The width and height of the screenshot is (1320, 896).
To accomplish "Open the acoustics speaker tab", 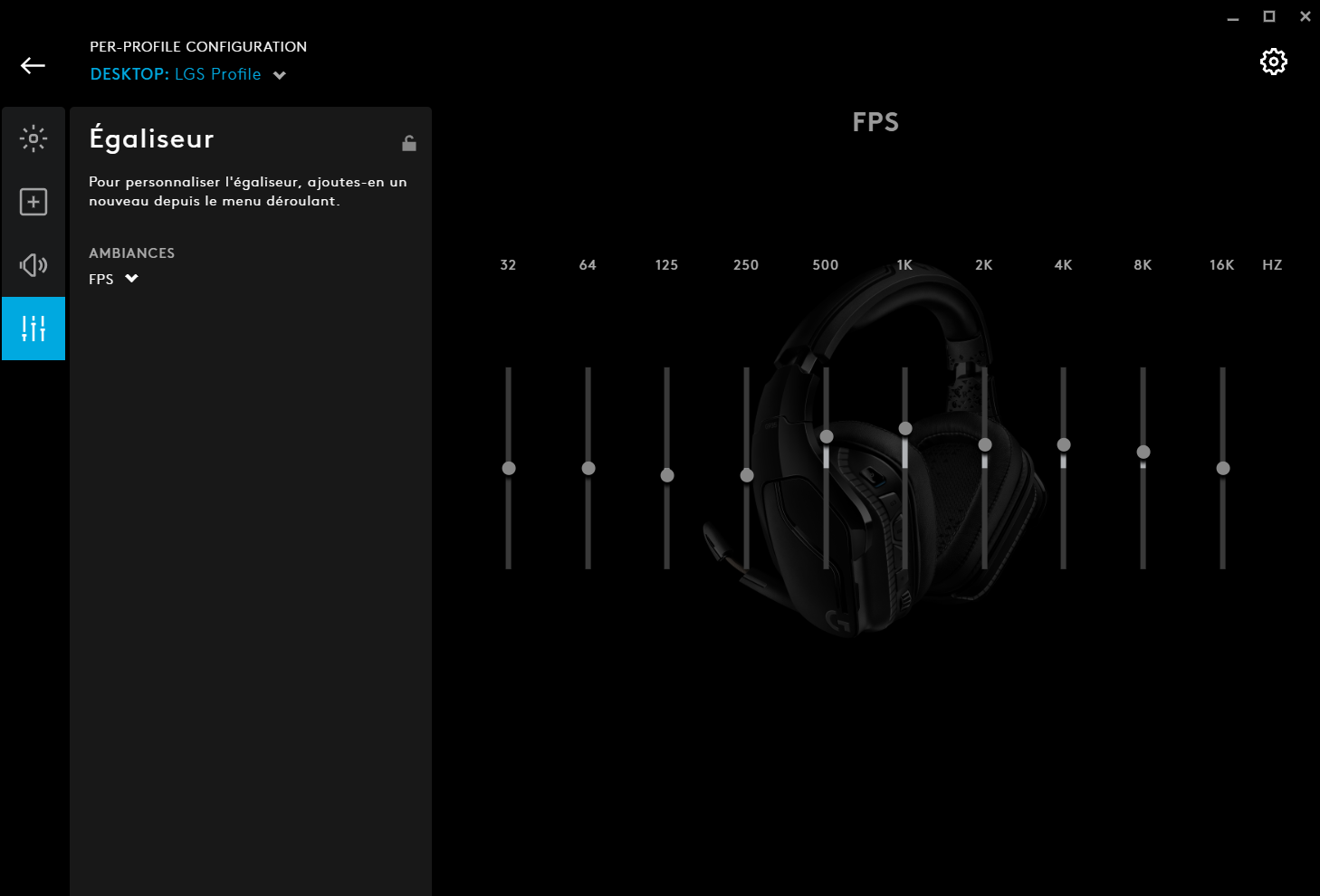I will (x=33, y=265).
